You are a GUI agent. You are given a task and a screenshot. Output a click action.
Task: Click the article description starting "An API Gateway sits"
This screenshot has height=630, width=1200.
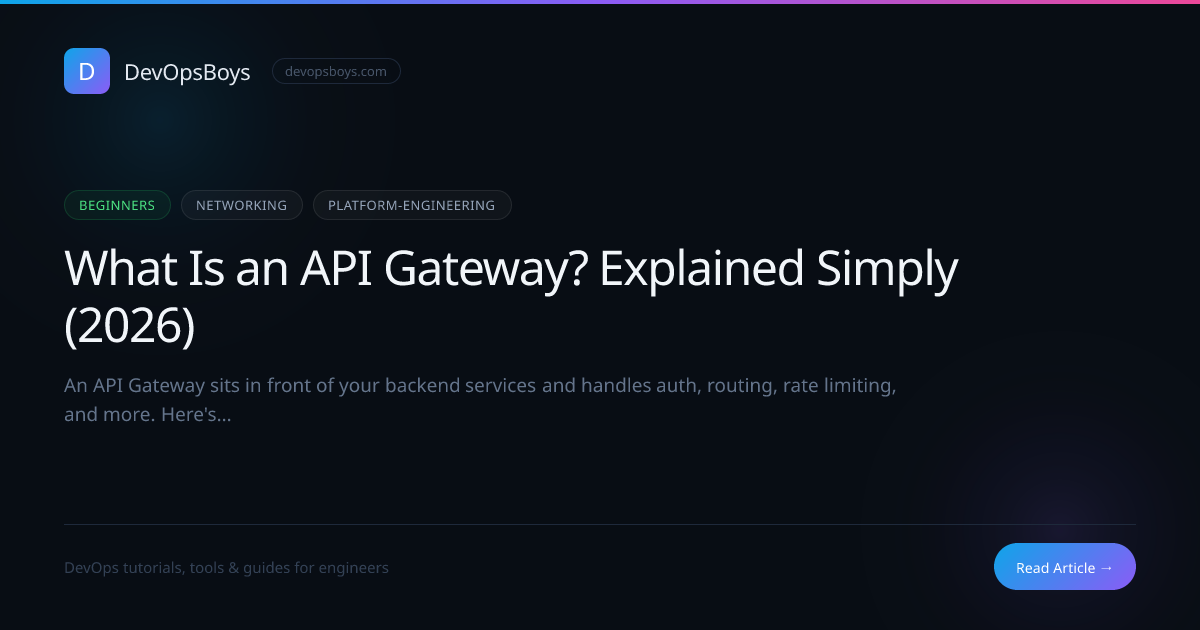[x=480, y=400]
